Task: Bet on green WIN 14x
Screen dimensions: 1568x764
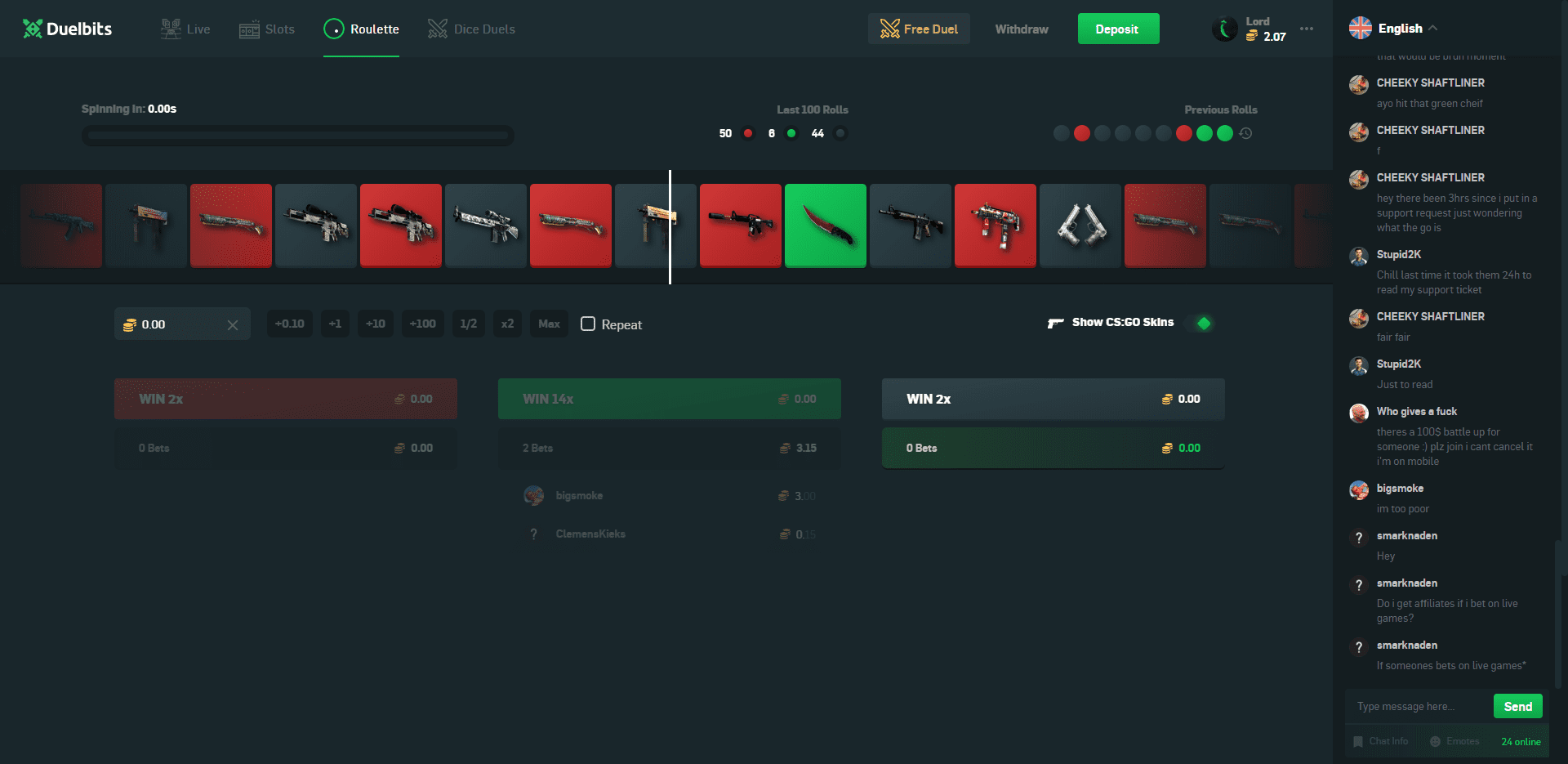Action: click(670, 399)
